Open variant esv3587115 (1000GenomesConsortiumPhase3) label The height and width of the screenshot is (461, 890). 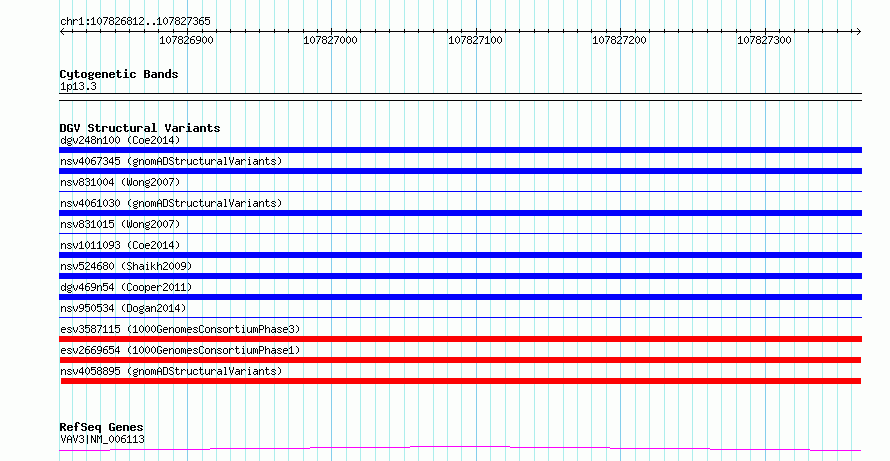point(180,329)
